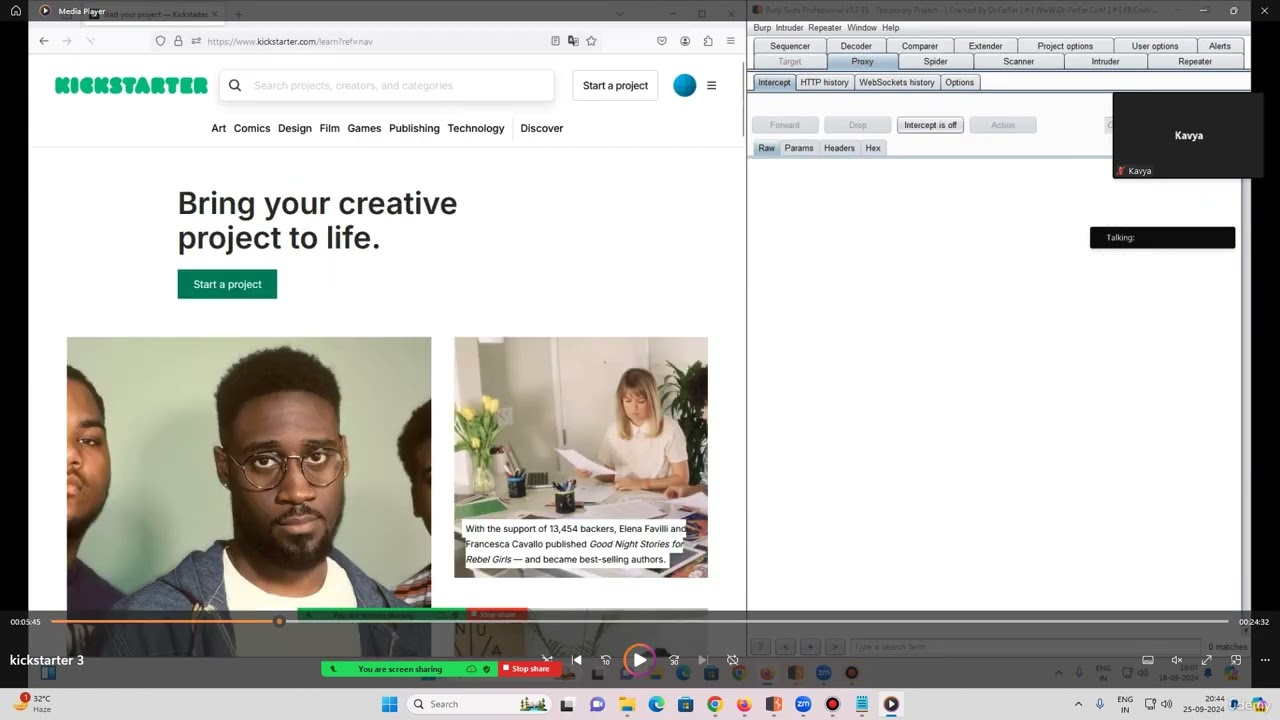Toggle repeat mode in Media Player
The image size is (1280, 720).
pos(733,660)
